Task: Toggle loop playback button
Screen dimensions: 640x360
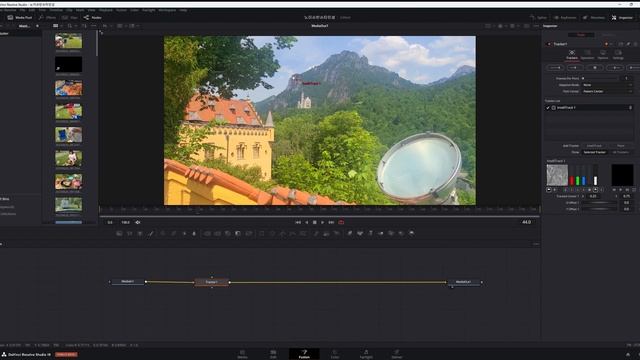Action: [x=341, y=222]
